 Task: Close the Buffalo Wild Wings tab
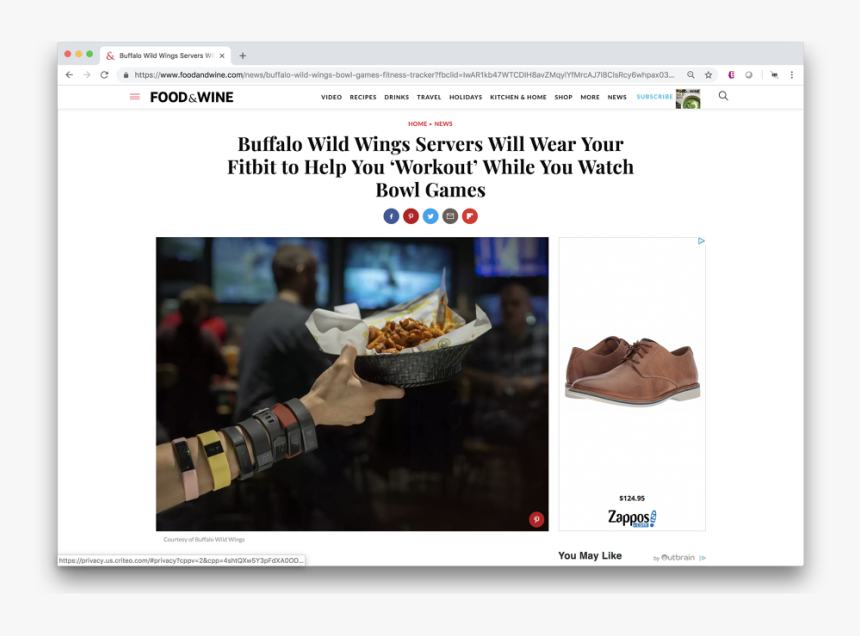coord(222,55)
